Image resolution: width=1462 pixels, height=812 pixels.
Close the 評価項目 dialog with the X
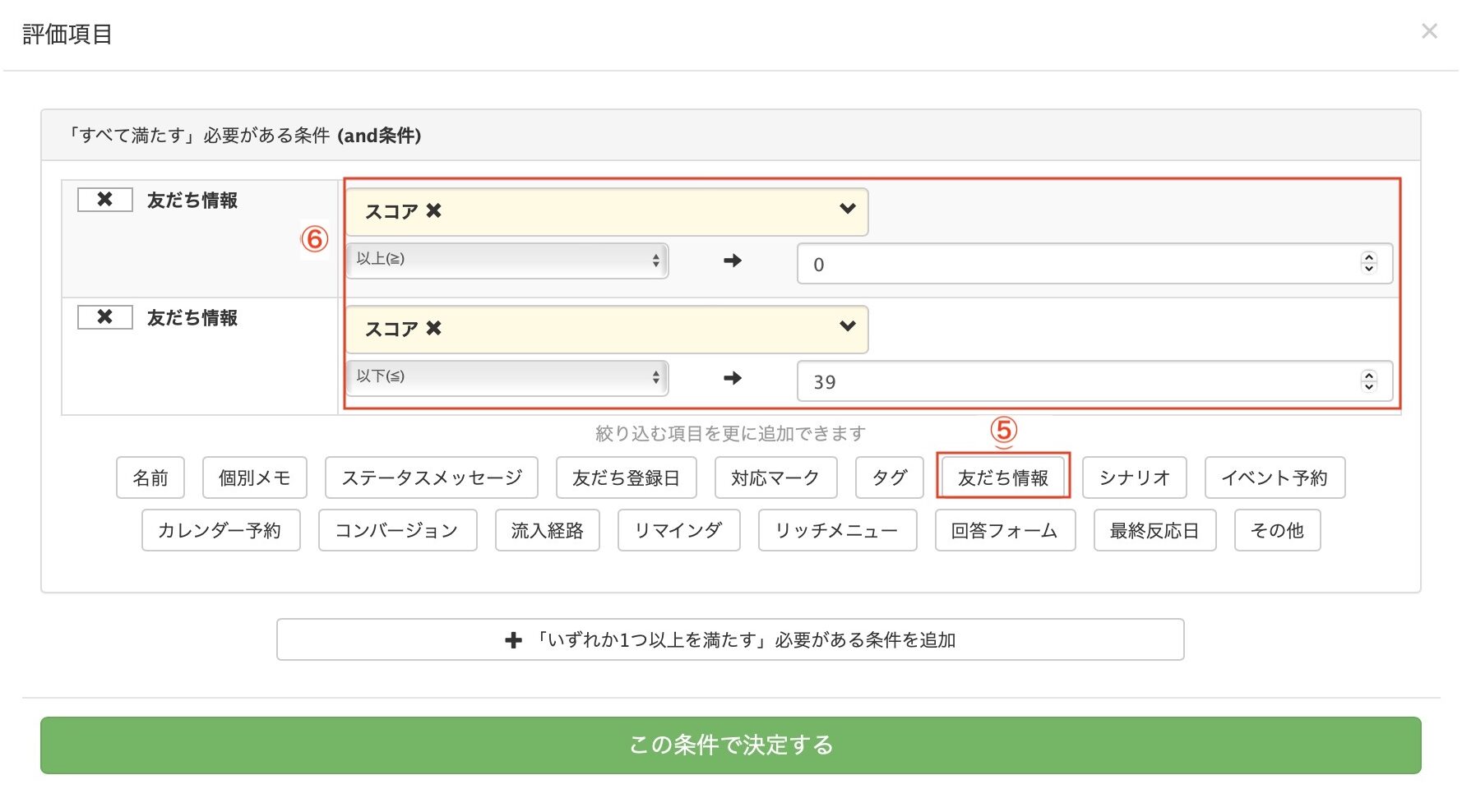[1429, 31]
